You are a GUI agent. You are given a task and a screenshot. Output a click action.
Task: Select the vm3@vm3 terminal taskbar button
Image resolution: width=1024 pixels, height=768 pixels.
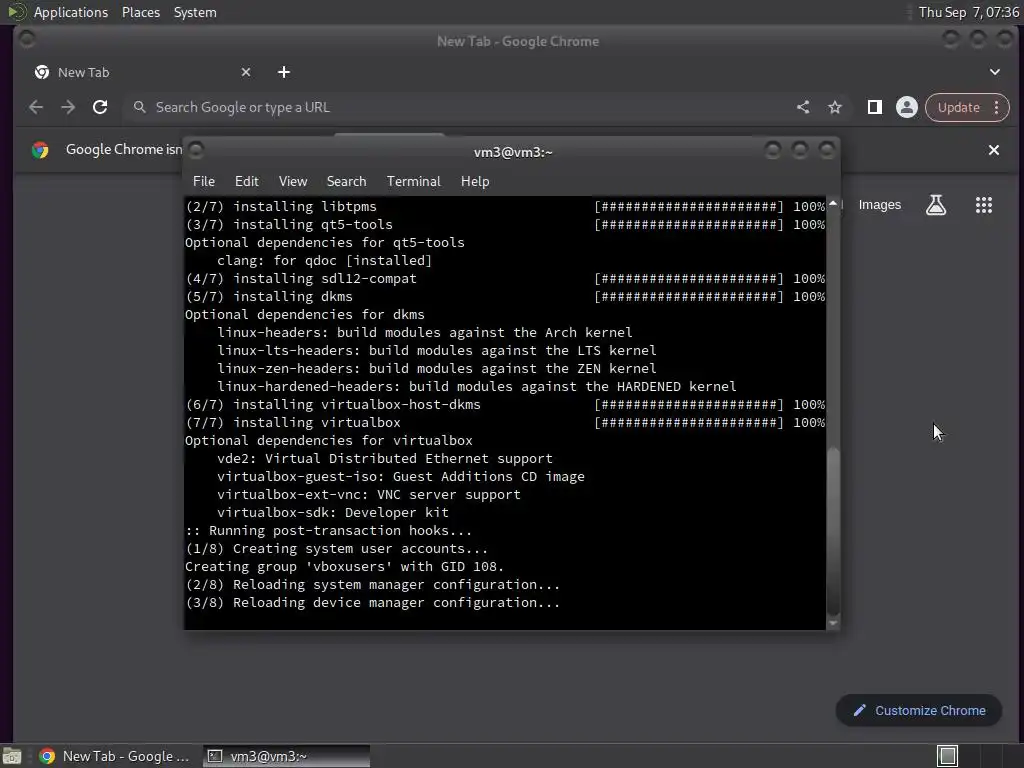point(286,756)
